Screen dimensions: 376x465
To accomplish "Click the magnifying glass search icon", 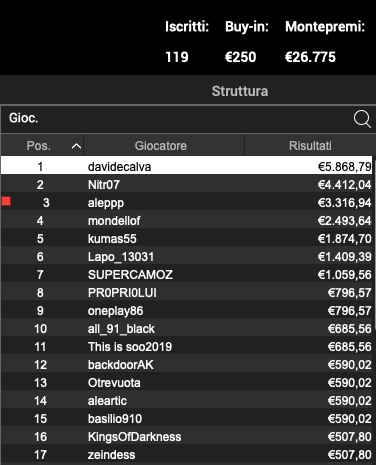I will [x=362, y=119].
